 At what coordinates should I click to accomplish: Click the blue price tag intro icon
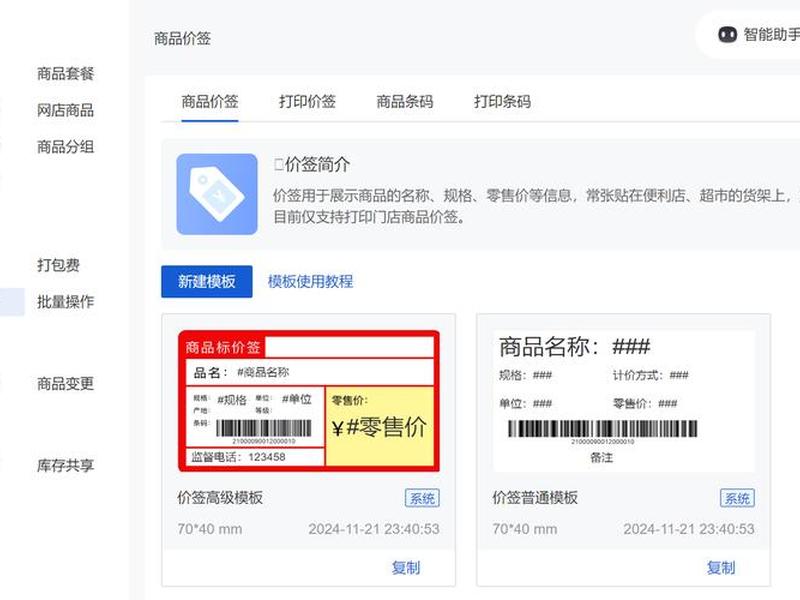pos(217,194)
